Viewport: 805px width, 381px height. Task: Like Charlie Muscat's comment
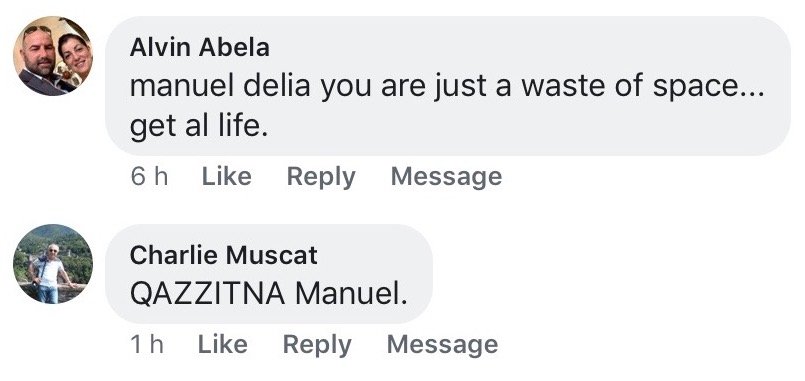pyautogui.click(x=222, y=344)
